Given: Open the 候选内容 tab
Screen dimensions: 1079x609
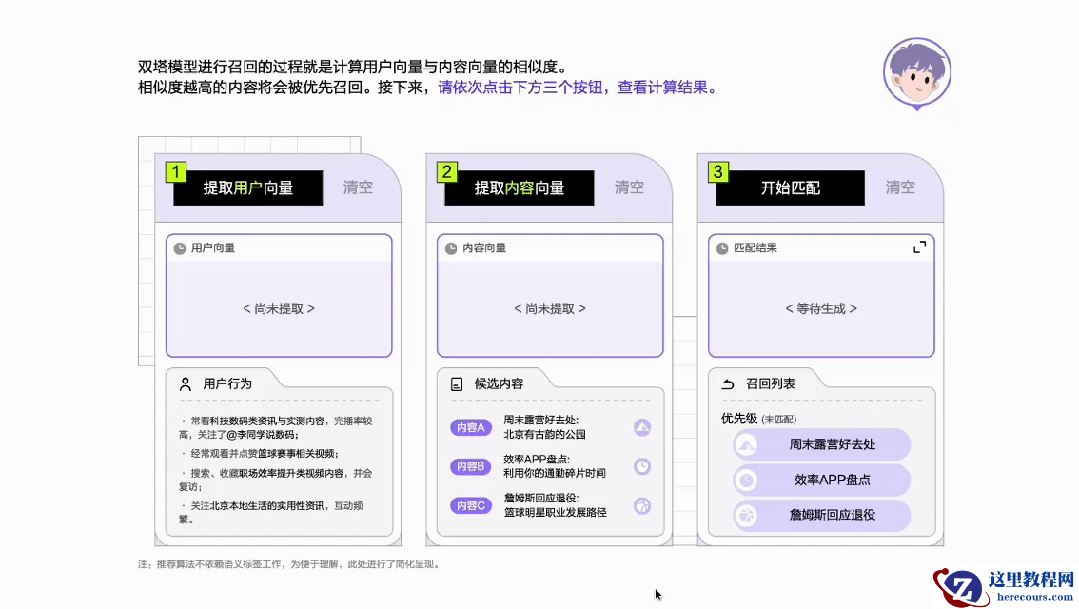Looking at the screenshot, I should tap(498, 383).
